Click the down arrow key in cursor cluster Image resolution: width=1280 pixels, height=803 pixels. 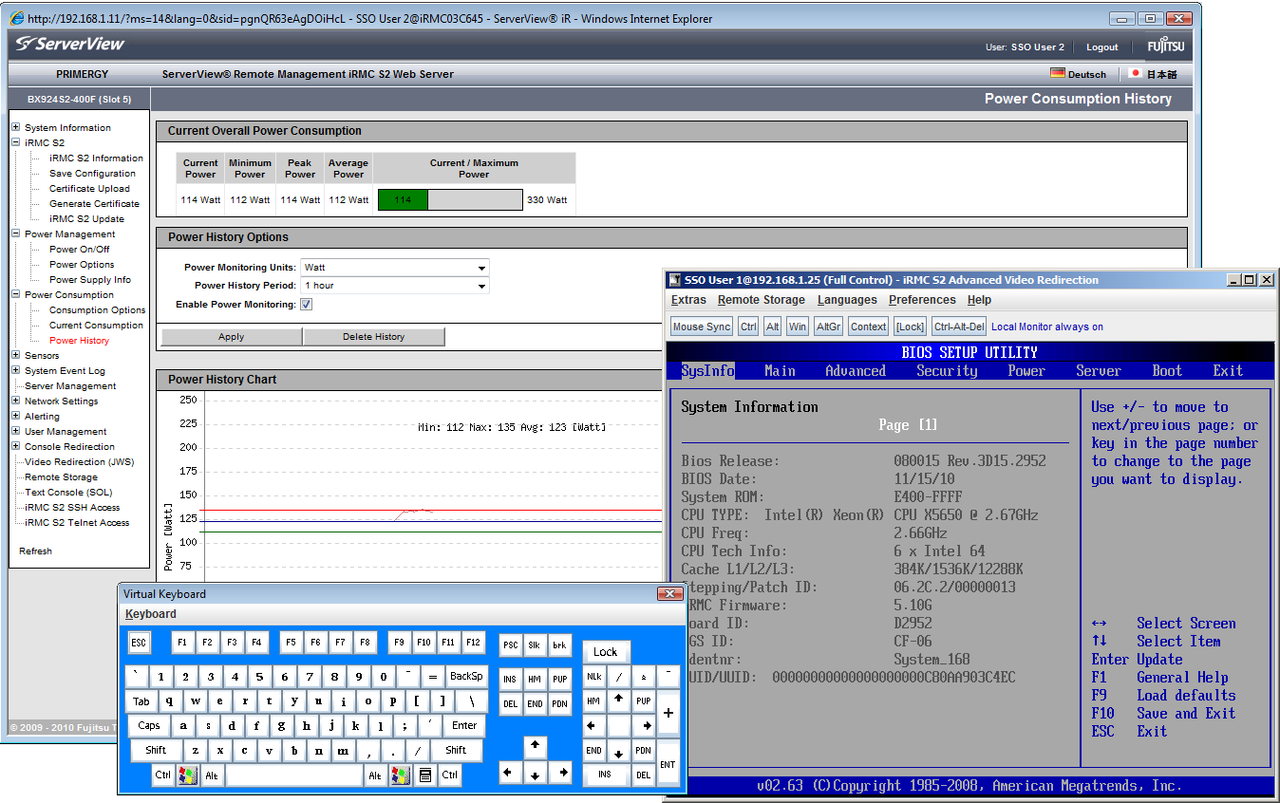coord(536,773)
